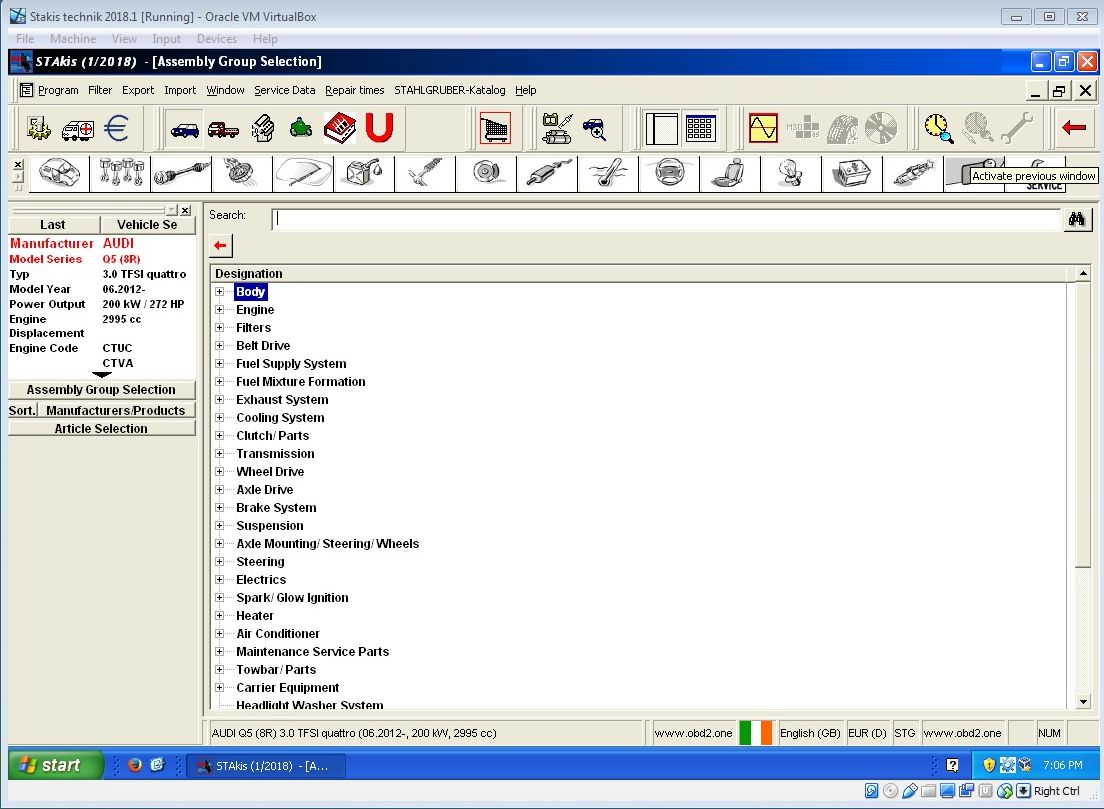Expand the vehicle details down arrow
Viewport: 1104px width, 809px height.
(102, 376)
